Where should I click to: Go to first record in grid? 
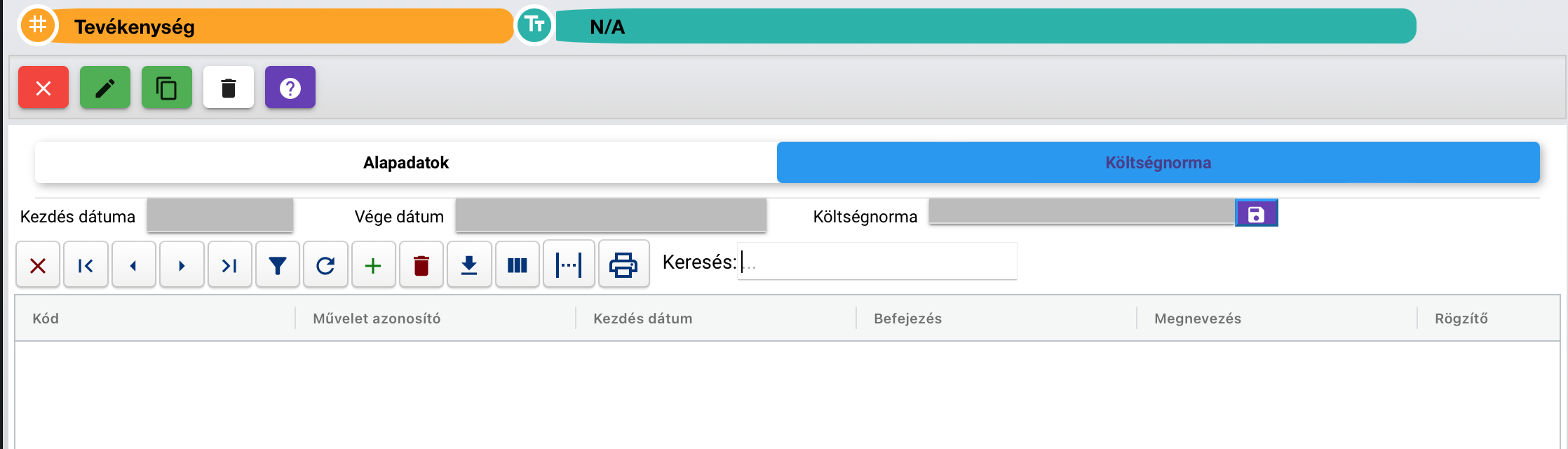click(86, 264)
